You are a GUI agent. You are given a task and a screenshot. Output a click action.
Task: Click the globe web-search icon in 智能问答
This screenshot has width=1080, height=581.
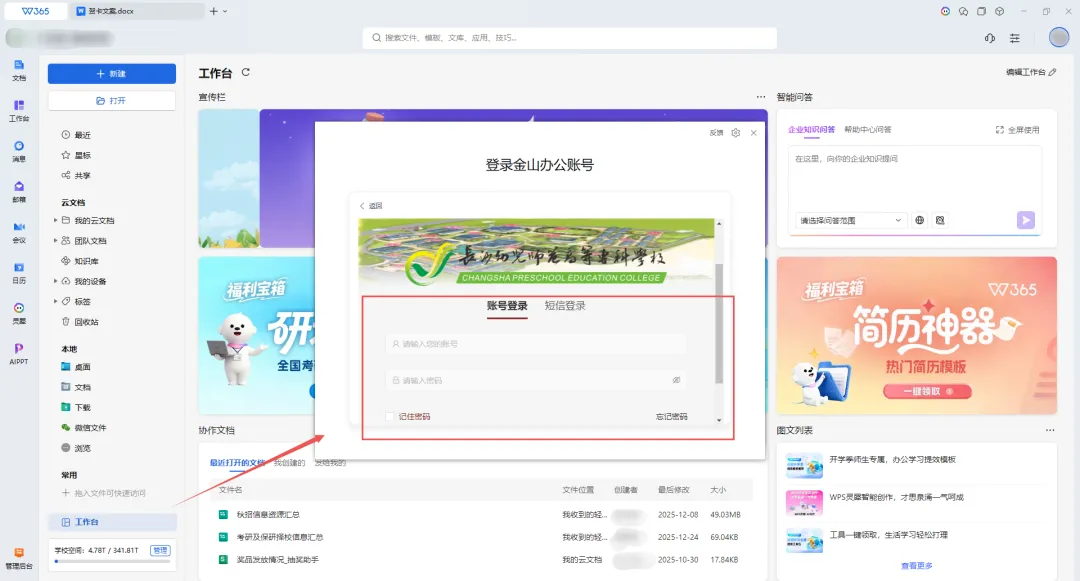(x=920, y=220)
